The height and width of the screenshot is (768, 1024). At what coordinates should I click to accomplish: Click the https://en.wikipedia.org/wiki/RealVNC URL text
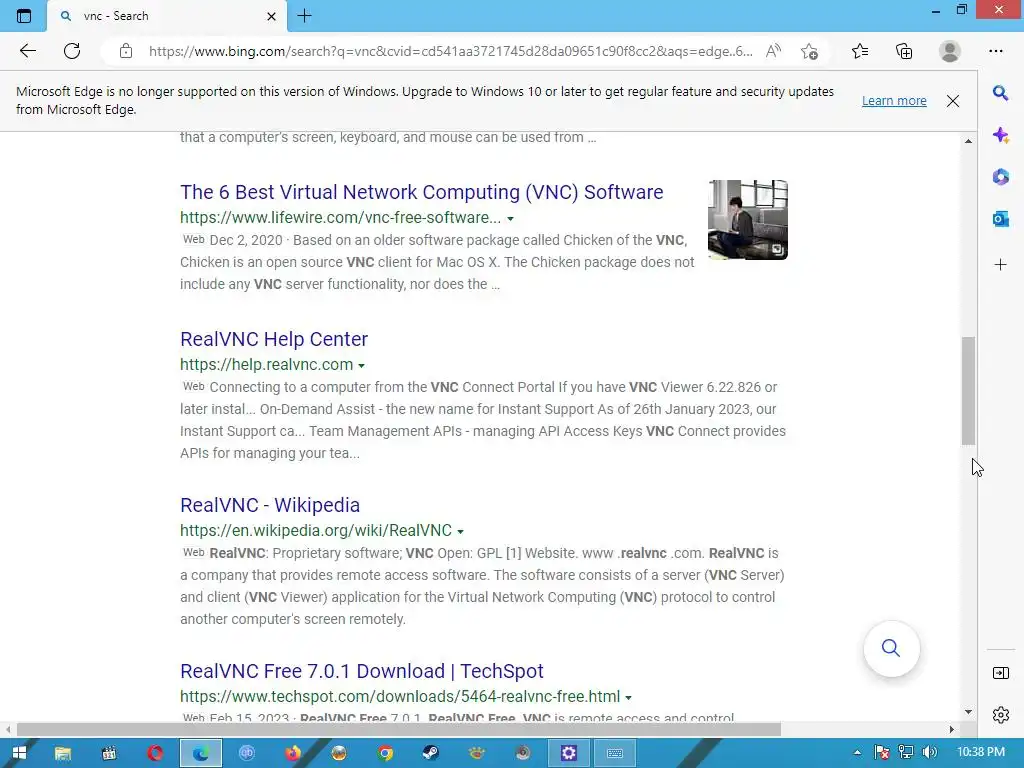pyautogui.click(x=316, y=530)
